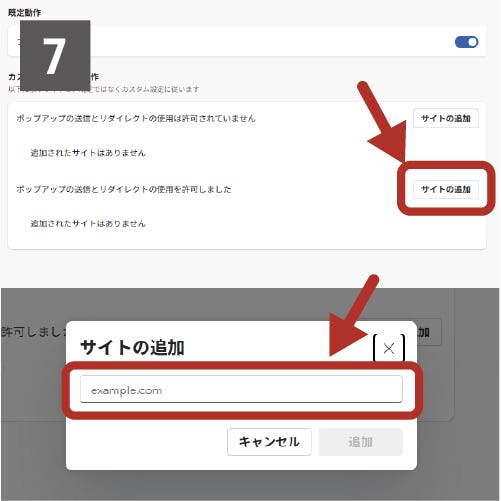Viewport: 501px width, 501px height.
Task: Click the 使用を許可しました section label
Action: (x=124, y=189)
